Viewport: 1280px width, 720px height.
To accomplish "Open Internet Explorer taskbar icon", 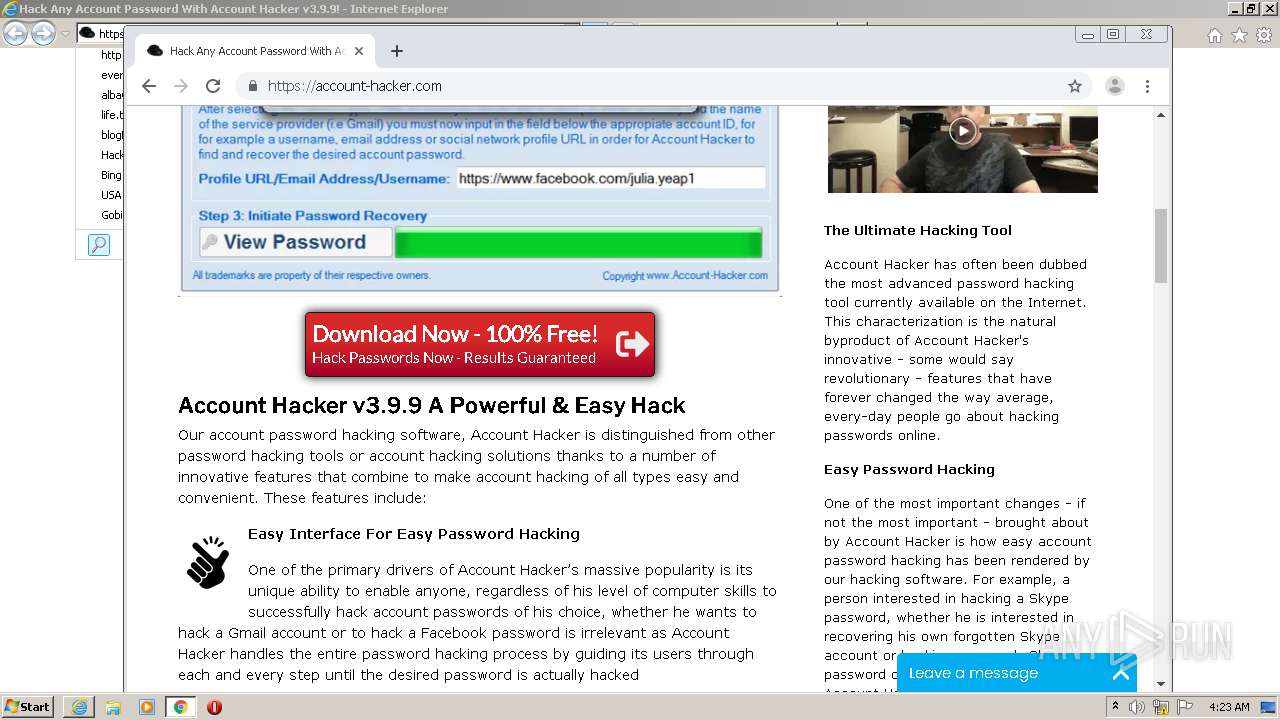I will 80,707.
